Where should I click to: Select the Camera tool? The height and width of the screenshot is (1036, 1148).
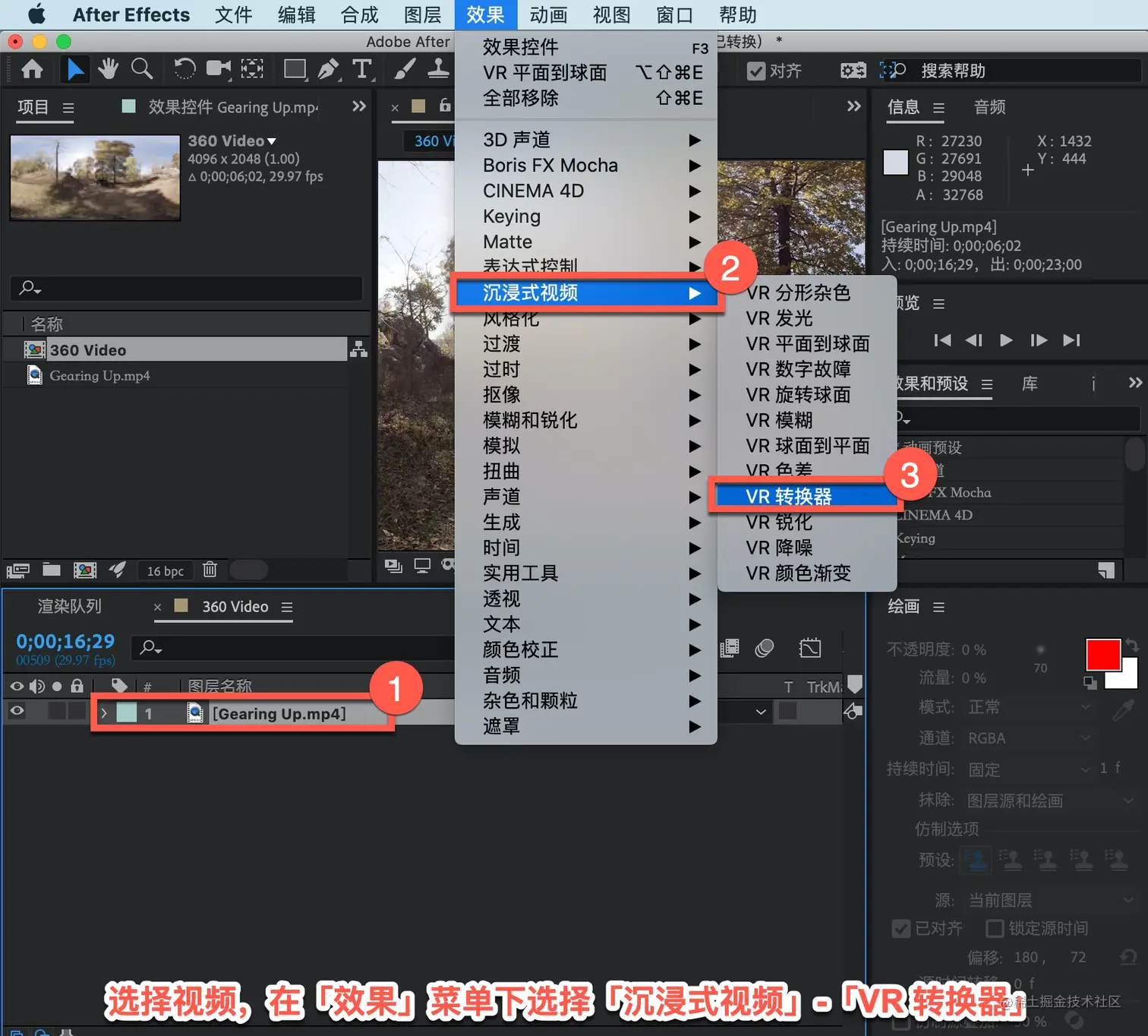click(x=219, y=69)
